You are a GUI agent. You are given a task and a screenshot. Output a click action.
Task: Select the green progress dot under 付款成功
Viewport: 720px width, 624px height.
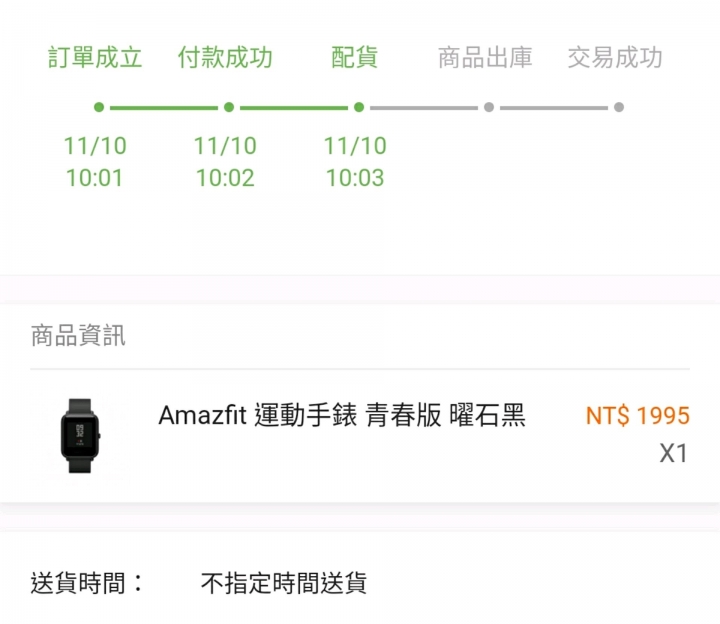(229, 107)
